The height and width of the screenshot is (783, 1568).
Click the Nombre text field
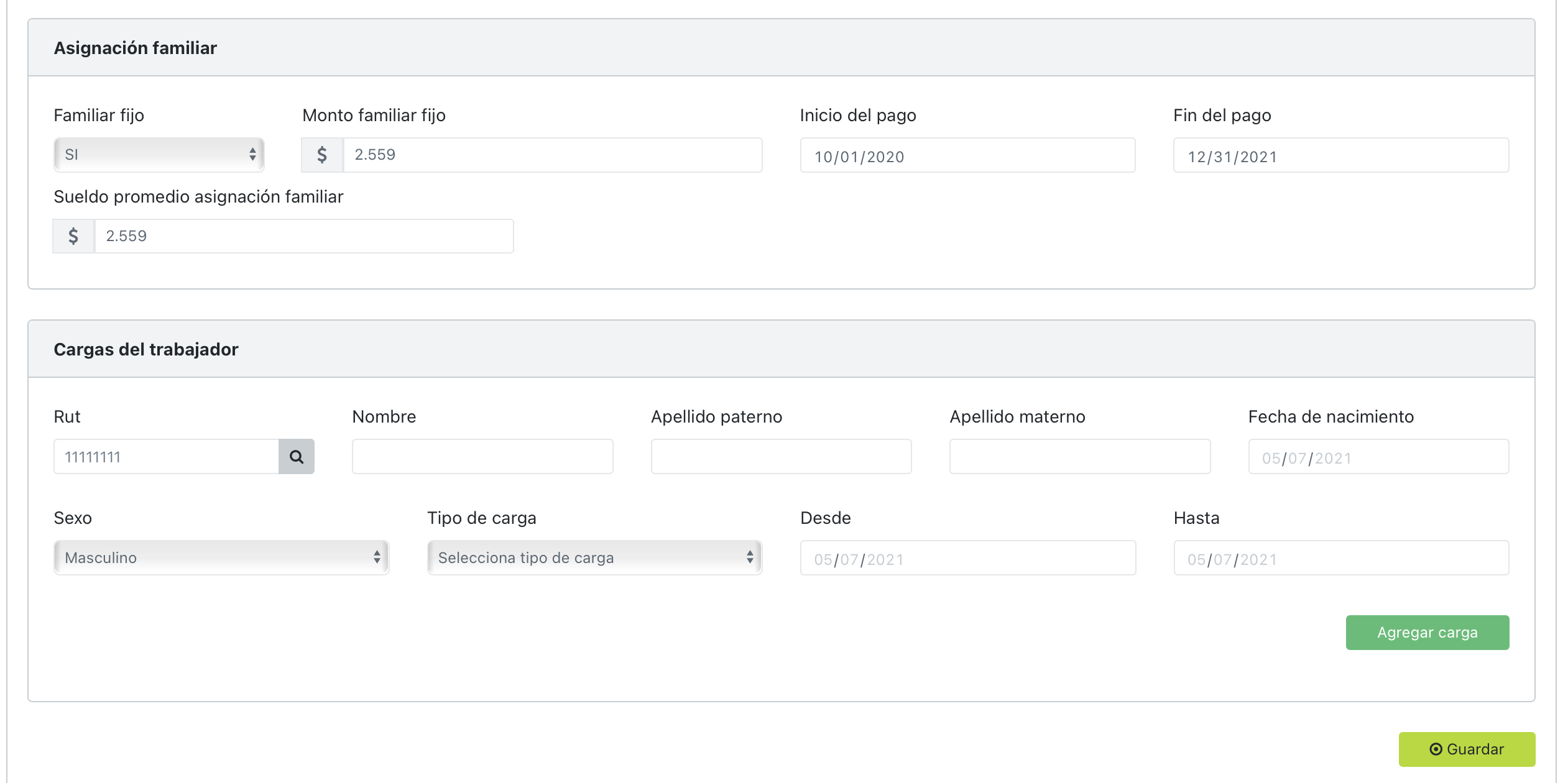(x=482, y=457)
